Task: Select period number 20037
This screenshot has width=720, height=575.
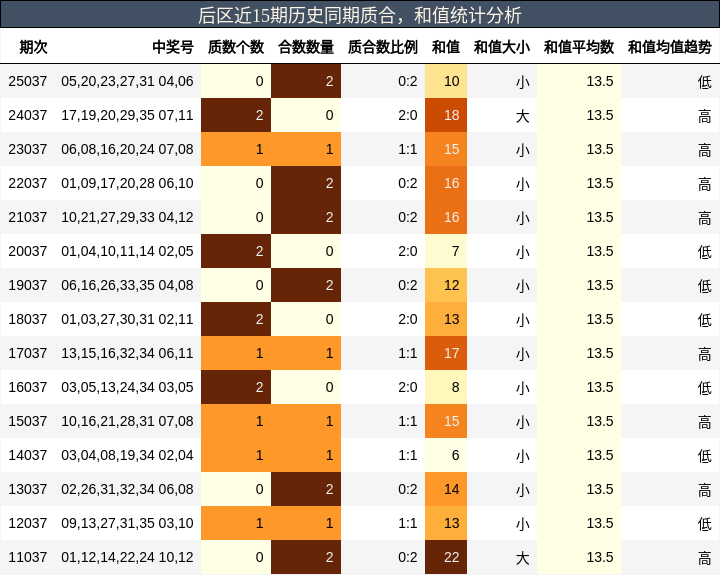Action: 28,251
